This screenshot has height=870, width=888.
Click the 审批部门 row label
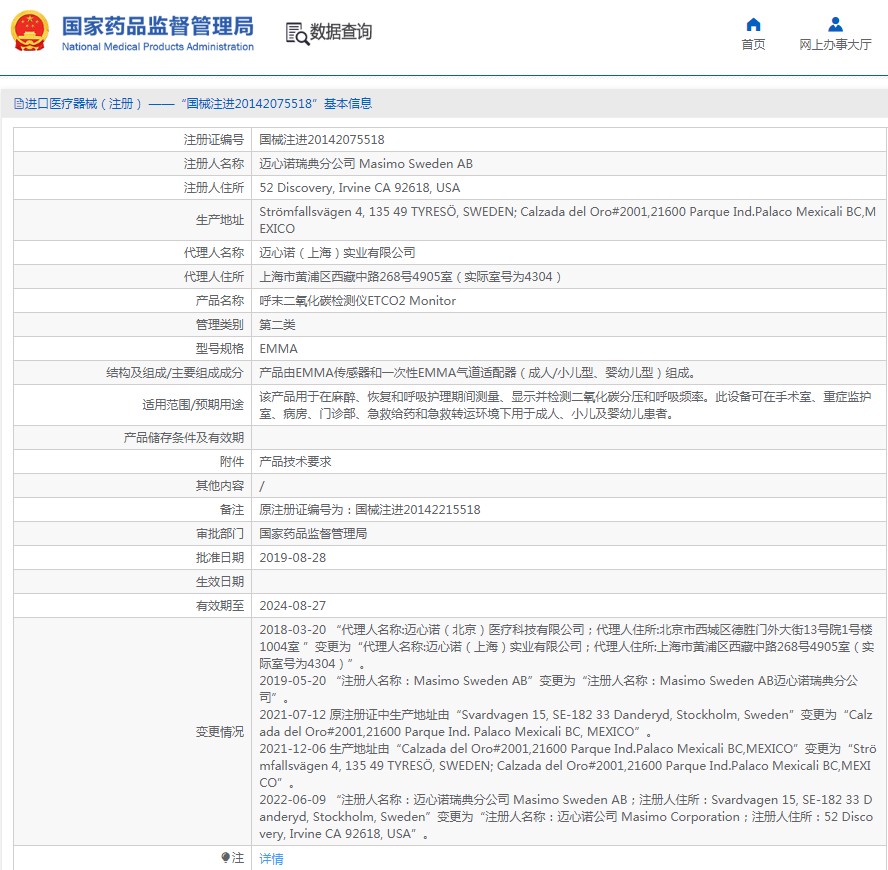tap(220, 534)
